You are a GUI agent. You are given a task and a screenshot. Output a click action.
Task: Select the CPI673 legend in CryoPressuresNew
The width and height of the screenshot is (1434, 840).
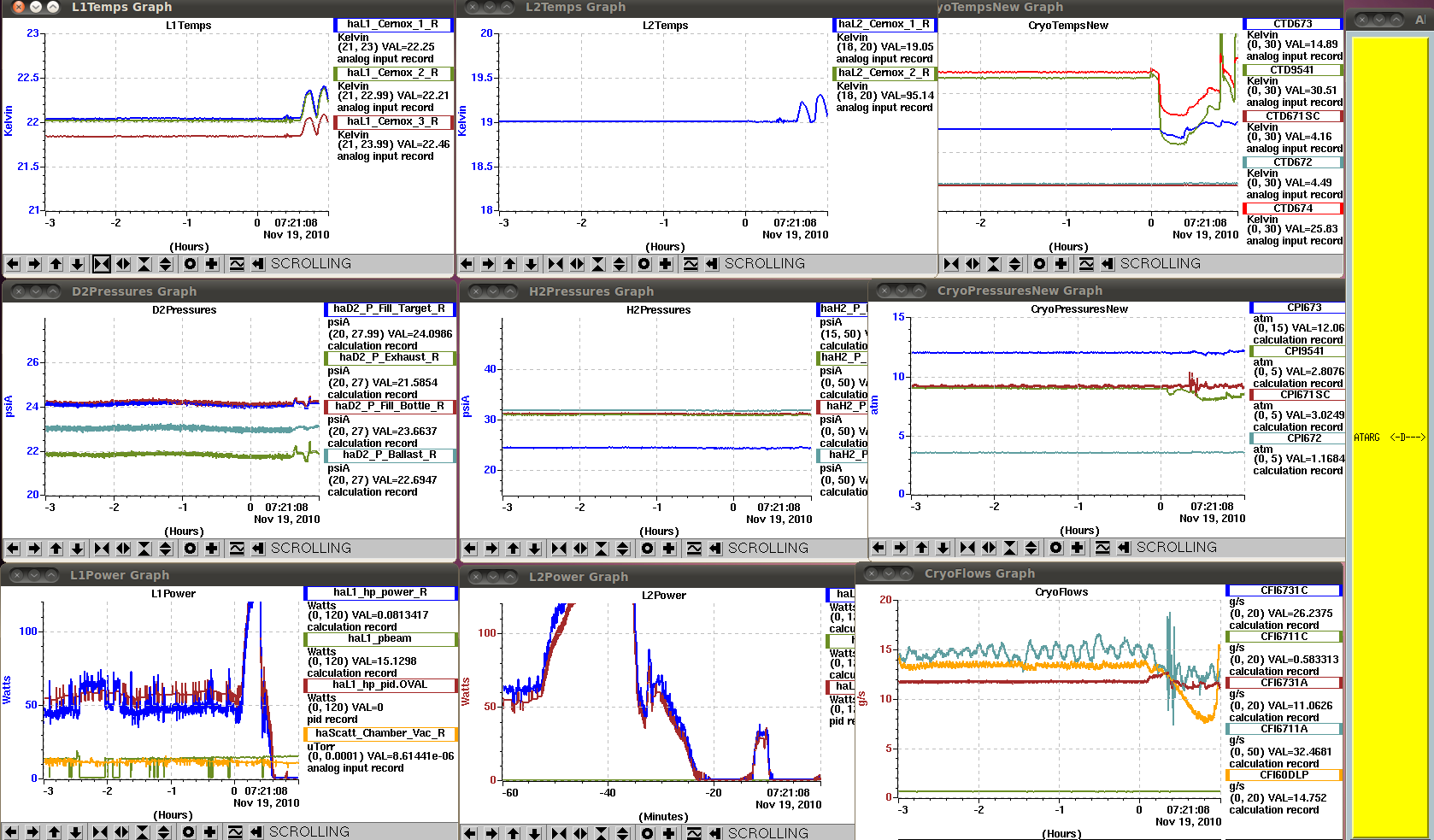point(1298,308)
